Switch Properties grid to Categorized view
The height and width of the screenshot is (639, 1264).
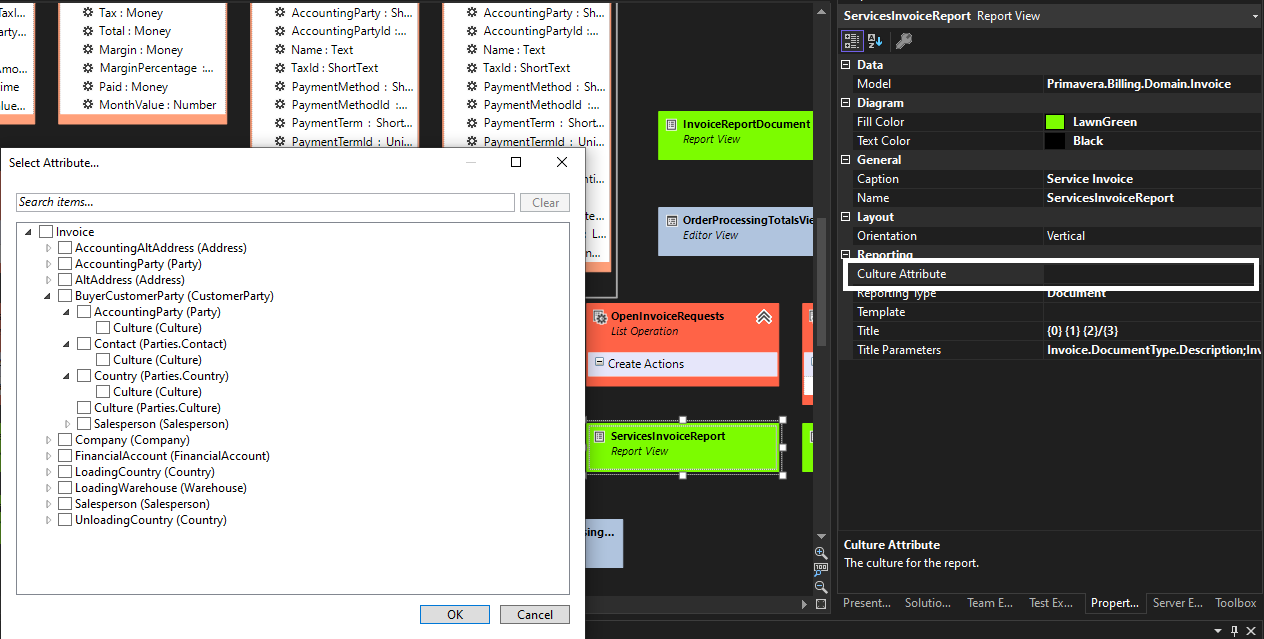point(852,41)
